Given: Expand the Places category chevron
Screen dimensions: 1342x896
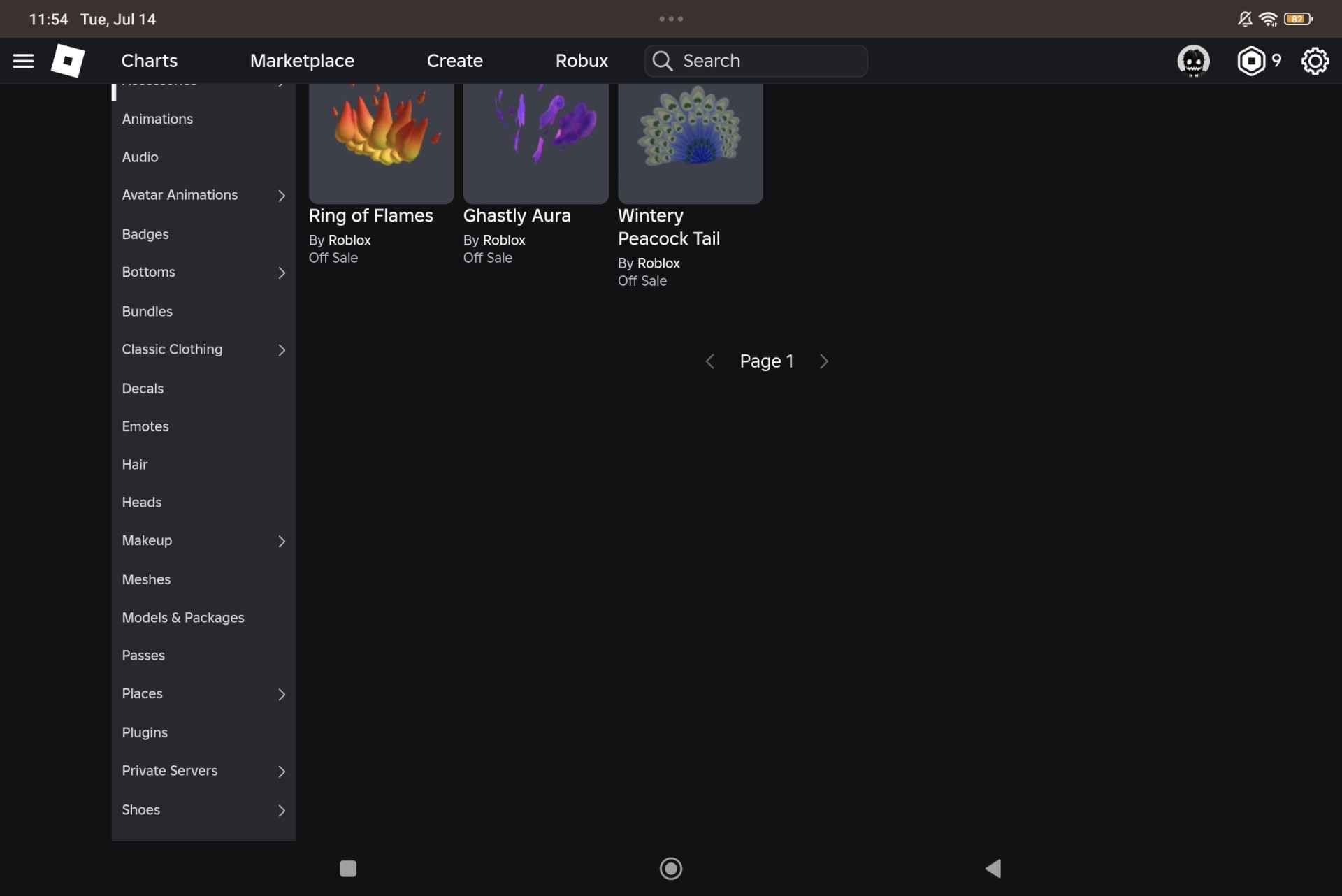Looking at the screenshot, I should pyautogui.click(x=282, y=694).
